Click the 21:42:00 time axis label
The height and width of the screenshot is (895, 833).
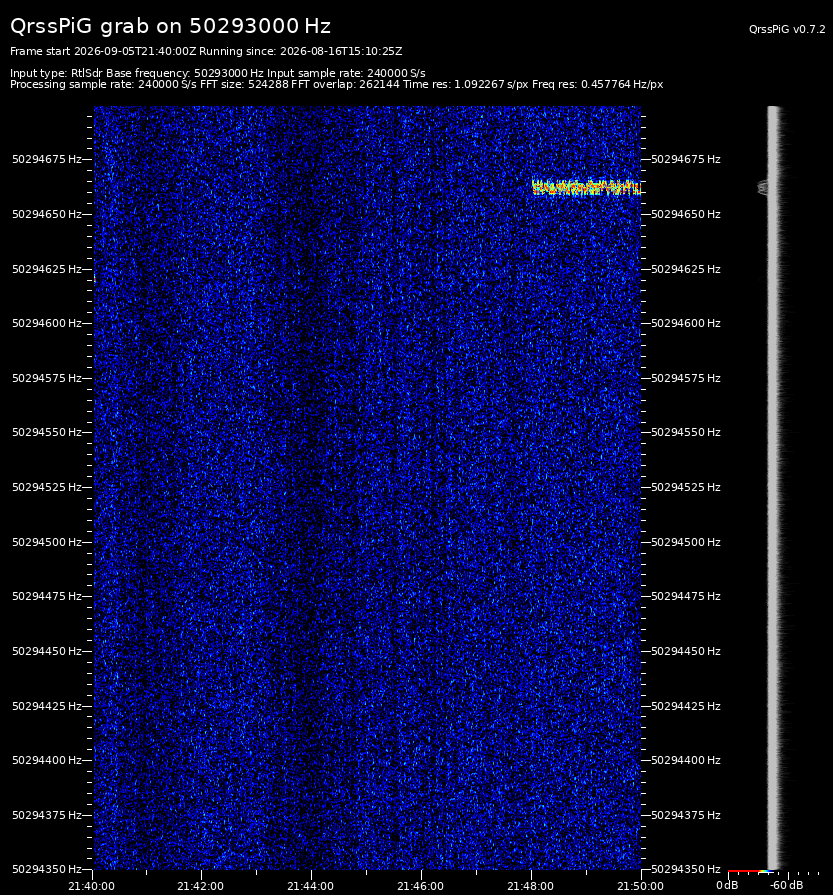(x=200, y=886)
